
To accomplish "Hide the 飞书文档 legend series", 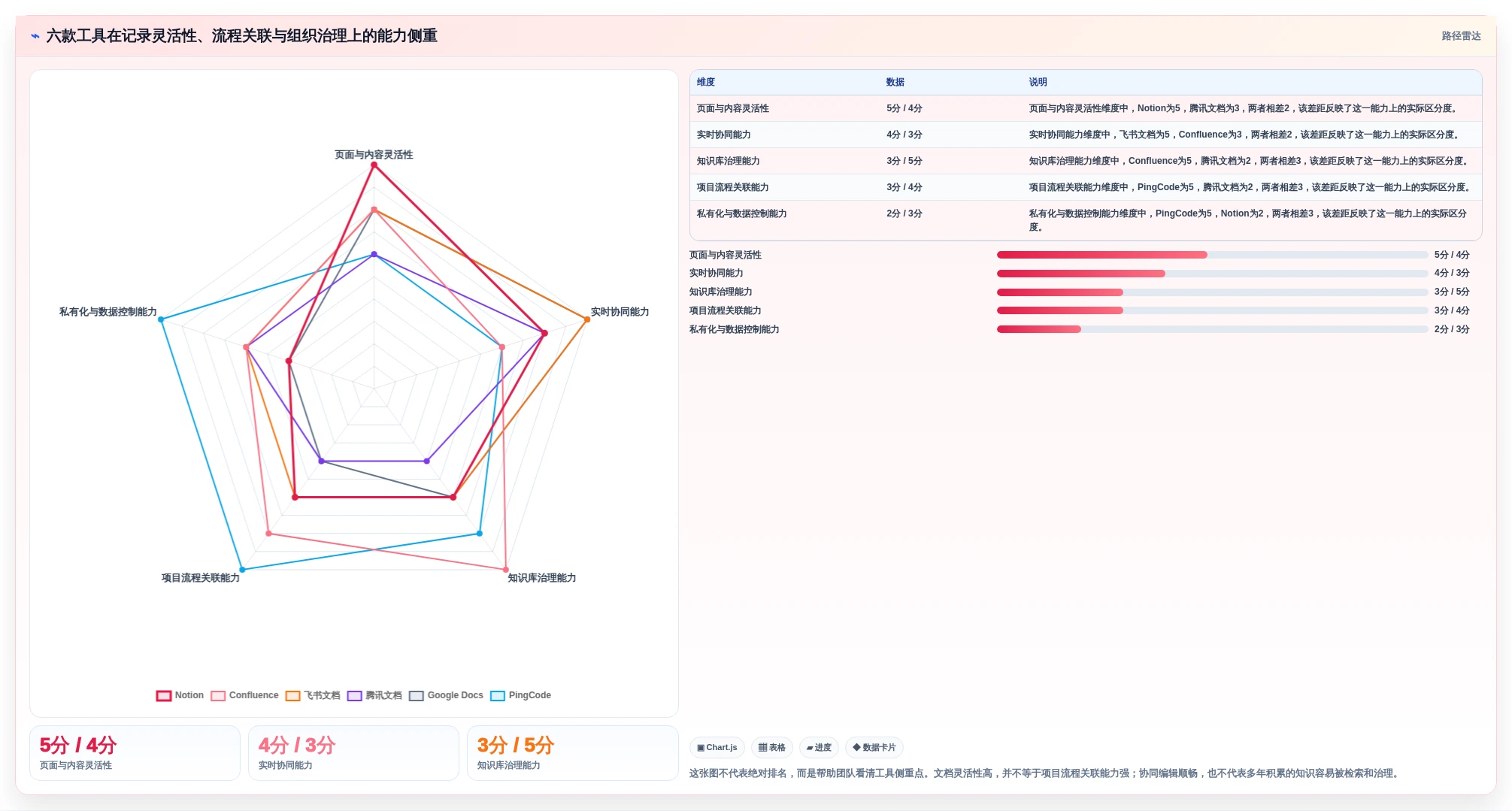I will pos(313,695).
